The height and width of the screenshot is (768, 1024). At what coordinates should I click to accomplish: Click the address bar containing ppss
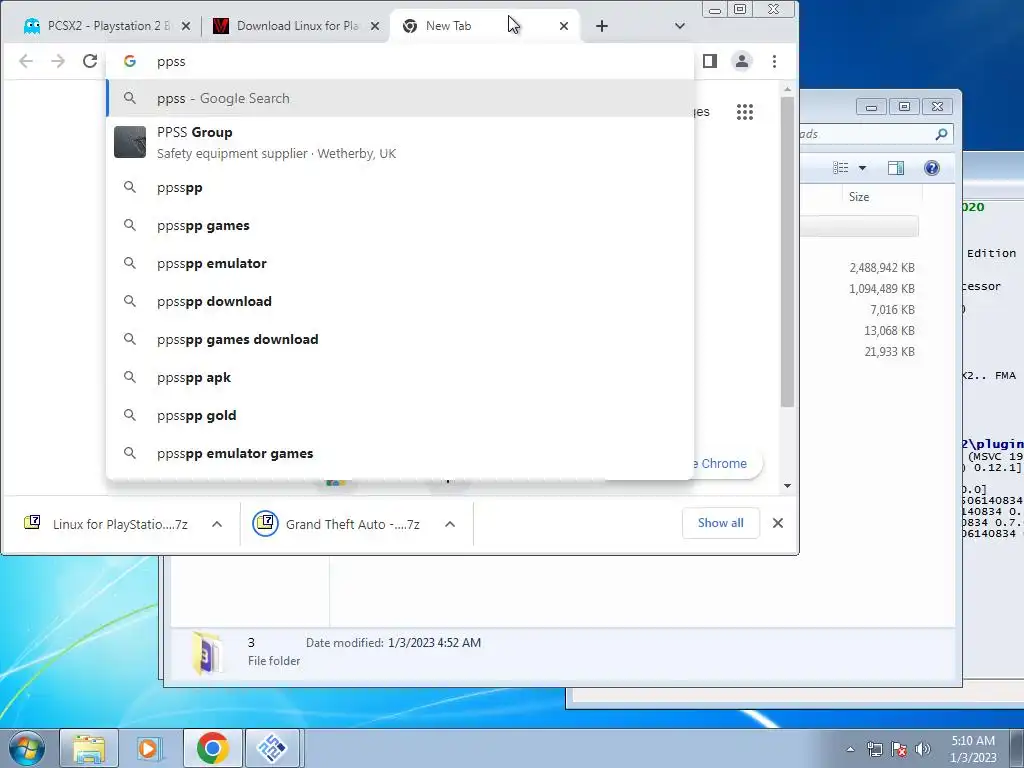(x=400, y=61)
